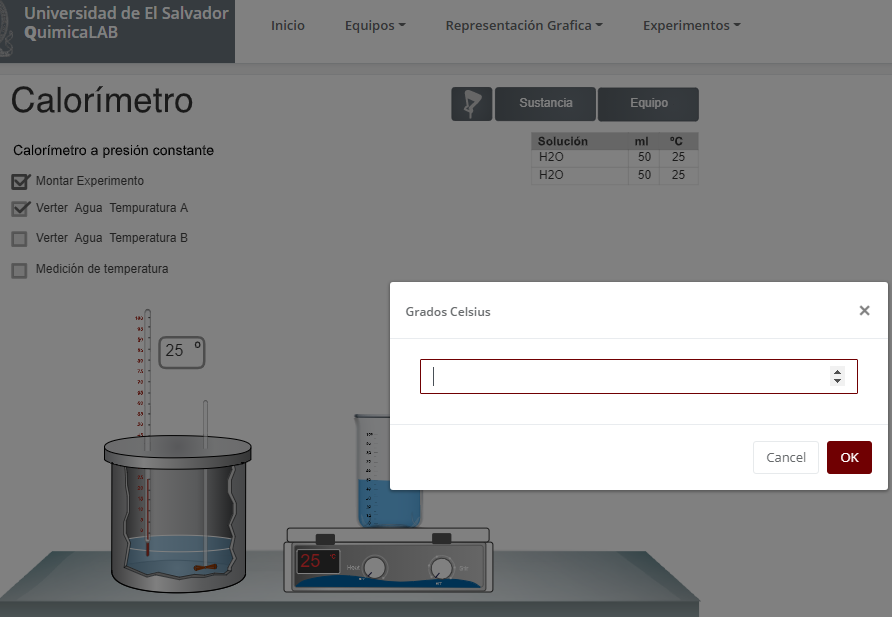Expand the Representación Grafica dropdown
892x617 pixels.
click(x=524, y=26)
